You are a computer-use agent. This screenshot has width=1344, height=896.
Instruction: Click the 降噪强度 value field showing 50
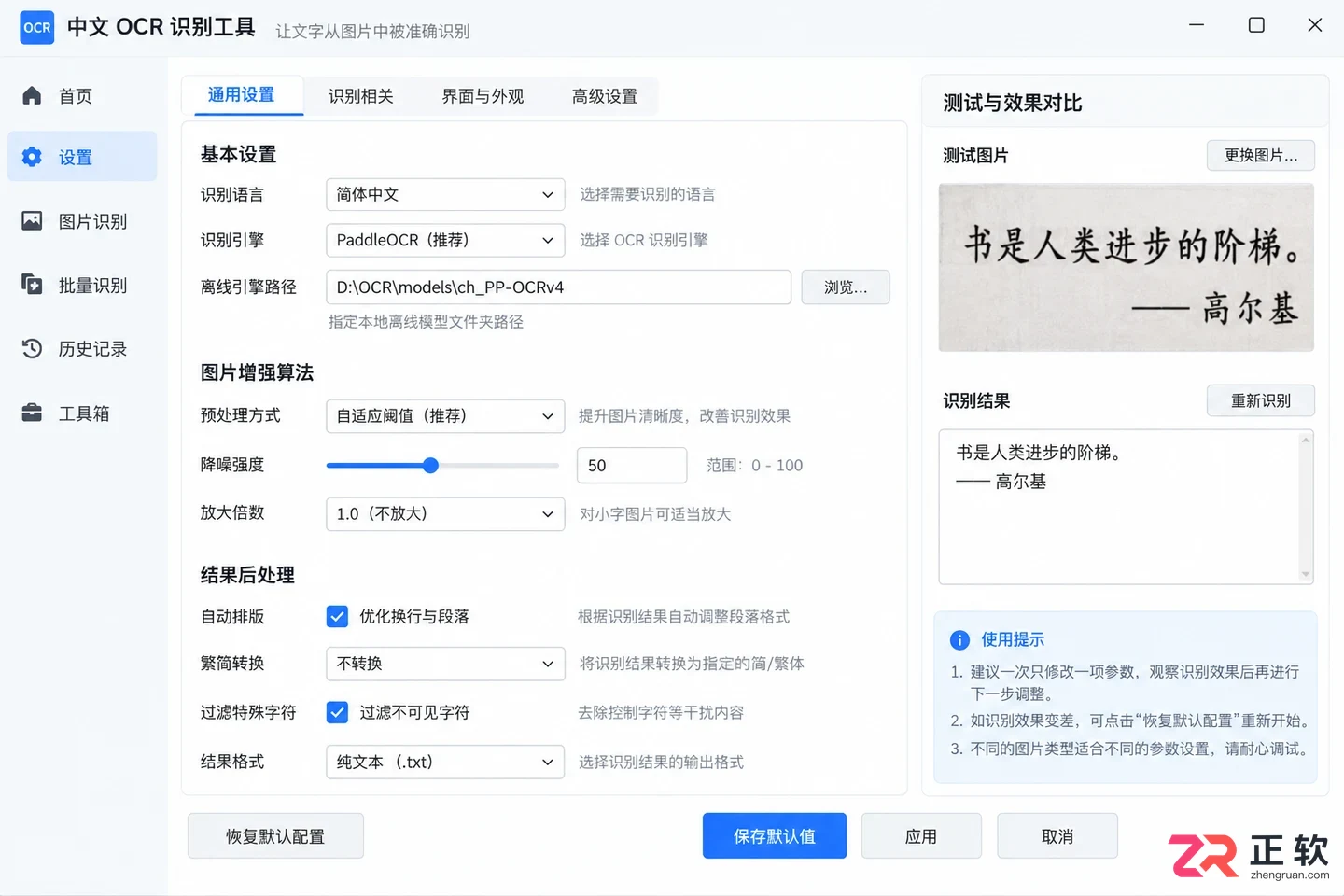632,465
